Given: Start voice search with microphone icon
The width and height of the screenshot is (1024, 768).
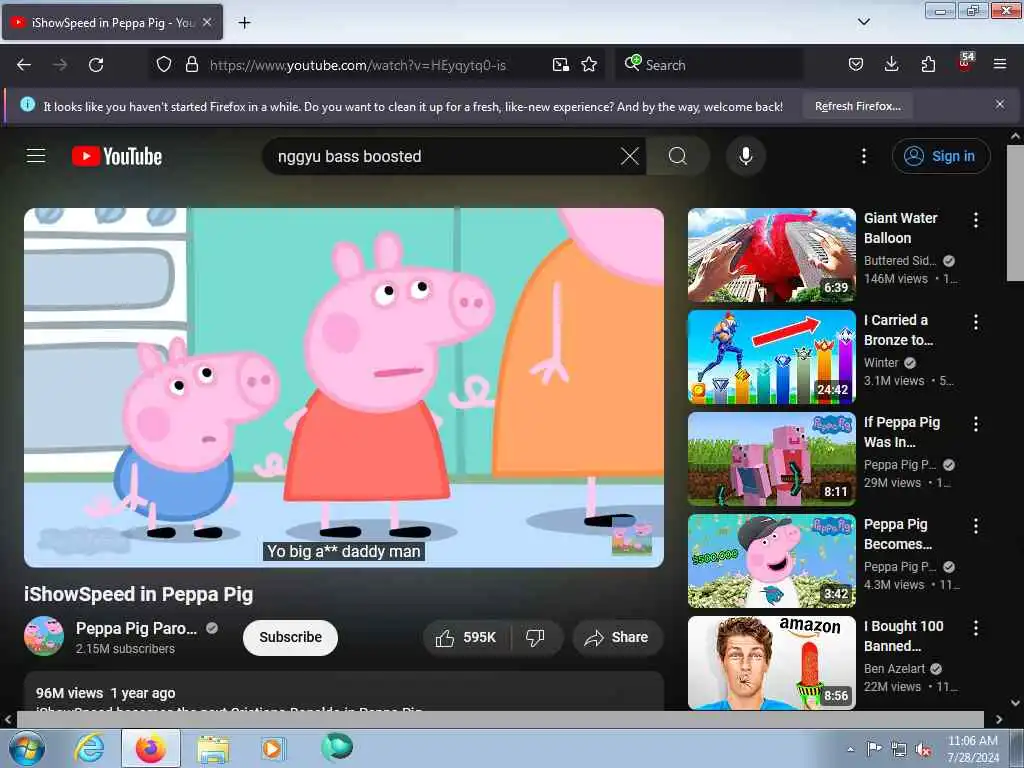Looking at the screenshot, I should click(745, 156).
